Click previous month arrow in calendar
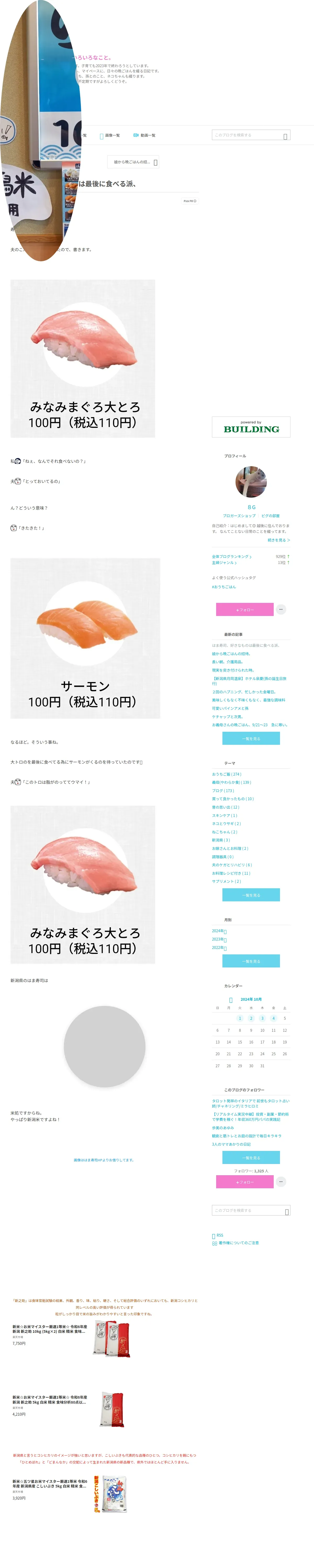 pos(231,1000)
